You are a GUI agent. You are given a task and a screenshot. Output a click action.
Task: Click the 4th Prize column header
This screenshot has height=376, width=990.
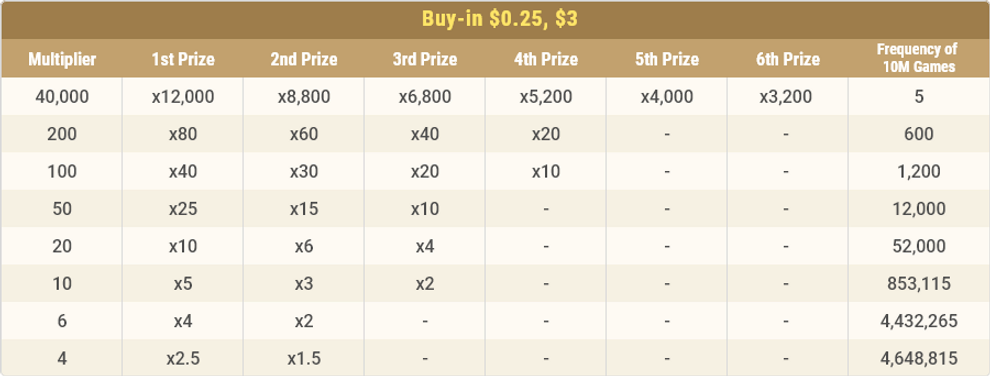pyautogui.click(x=546, y=59)
